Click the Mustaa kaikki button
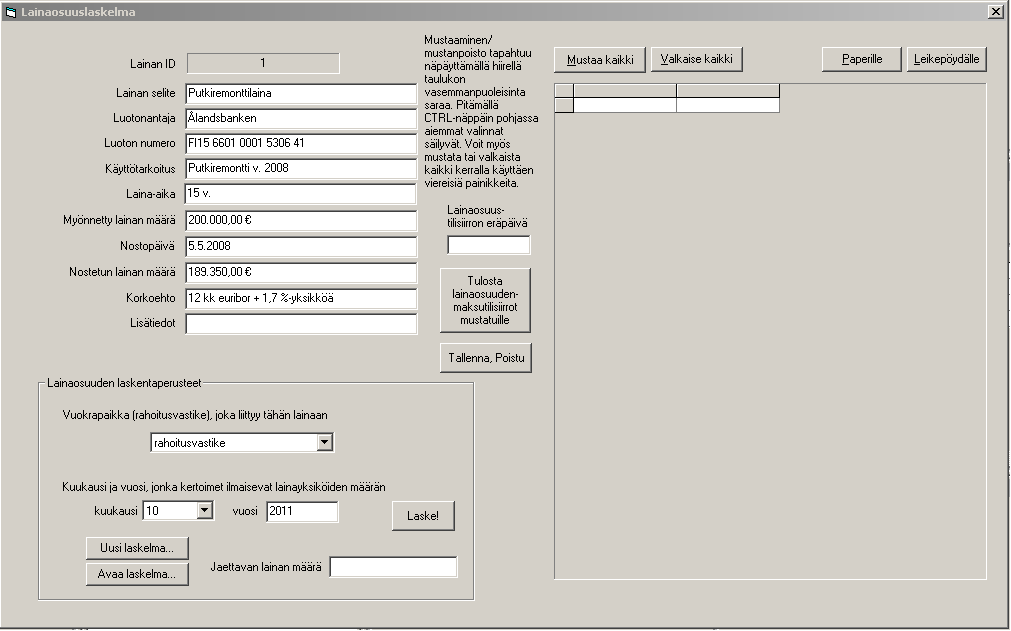Viewport: 1011px width, 631px height. [600, 60]
